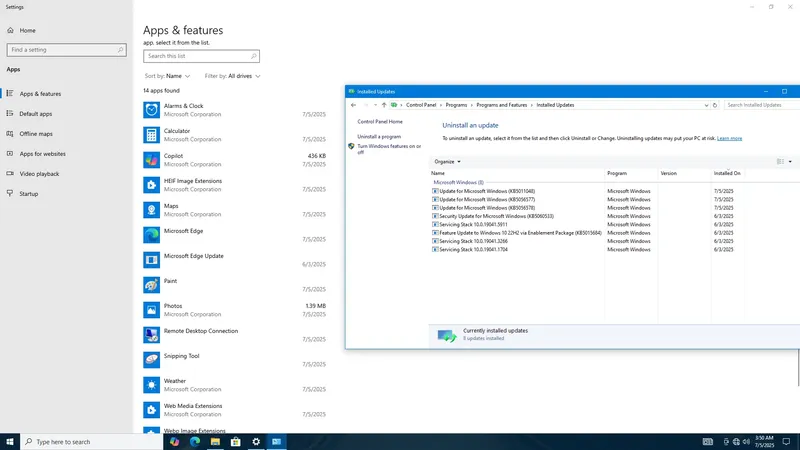
Task: Click the volume icon in system tray
Action: tap(746, 442)
